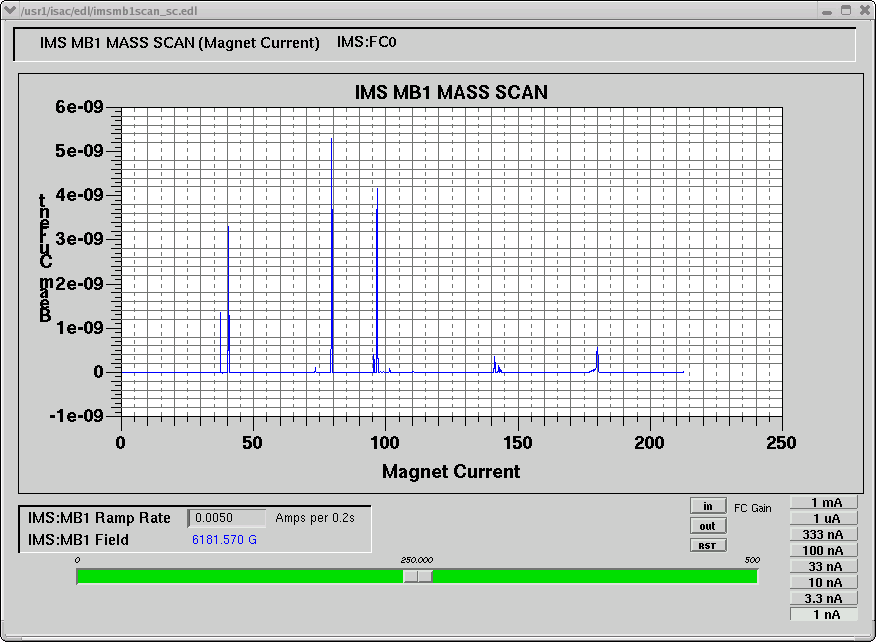Select the 1 uA FC gain range

pos(826,518)
